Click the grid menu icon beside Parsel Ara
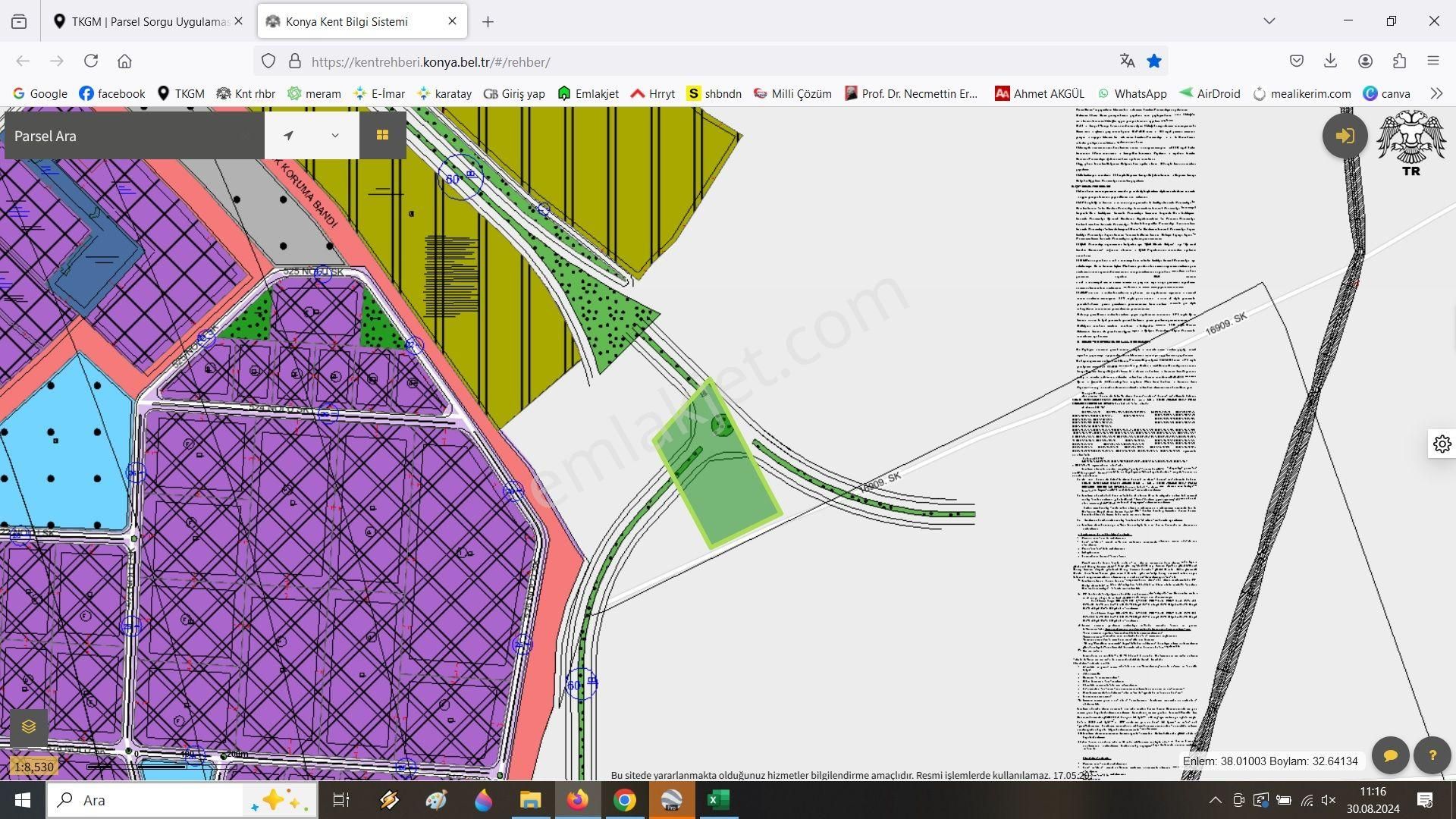Viewport: 1456px width, 819px height. (382, 135)
